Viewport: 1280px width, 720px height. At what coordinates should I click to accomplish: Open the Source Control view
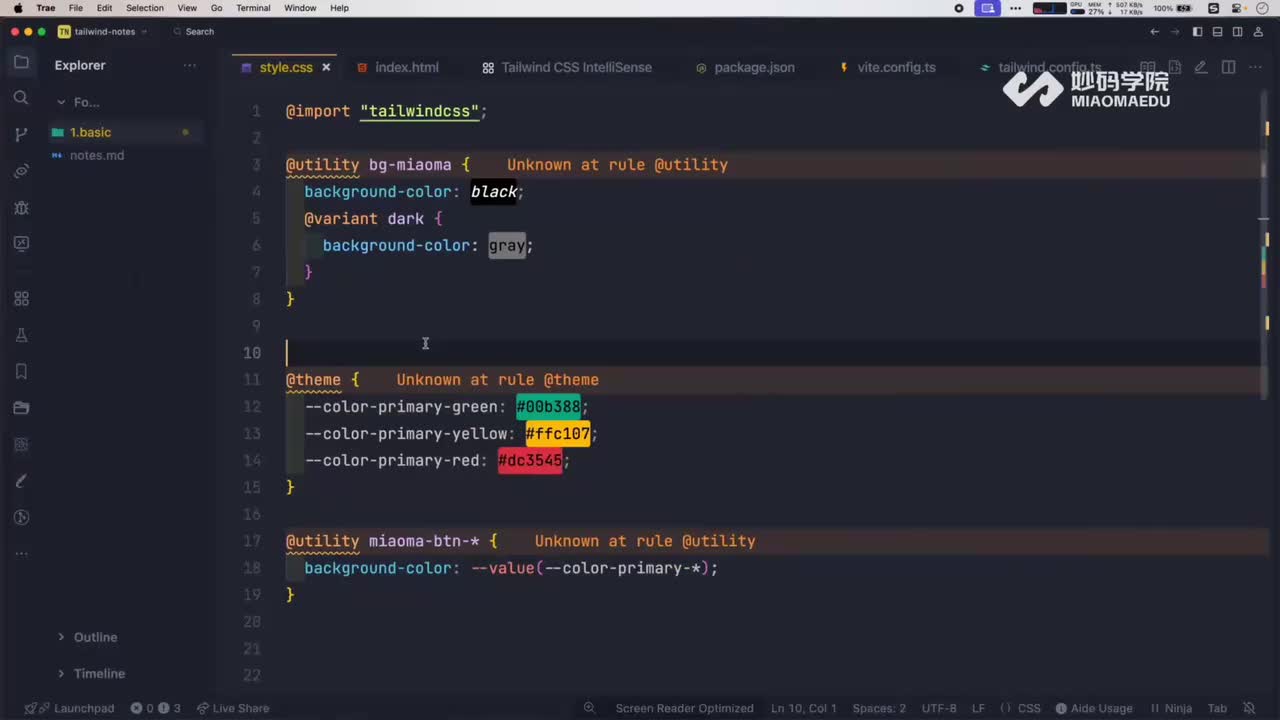21,135
